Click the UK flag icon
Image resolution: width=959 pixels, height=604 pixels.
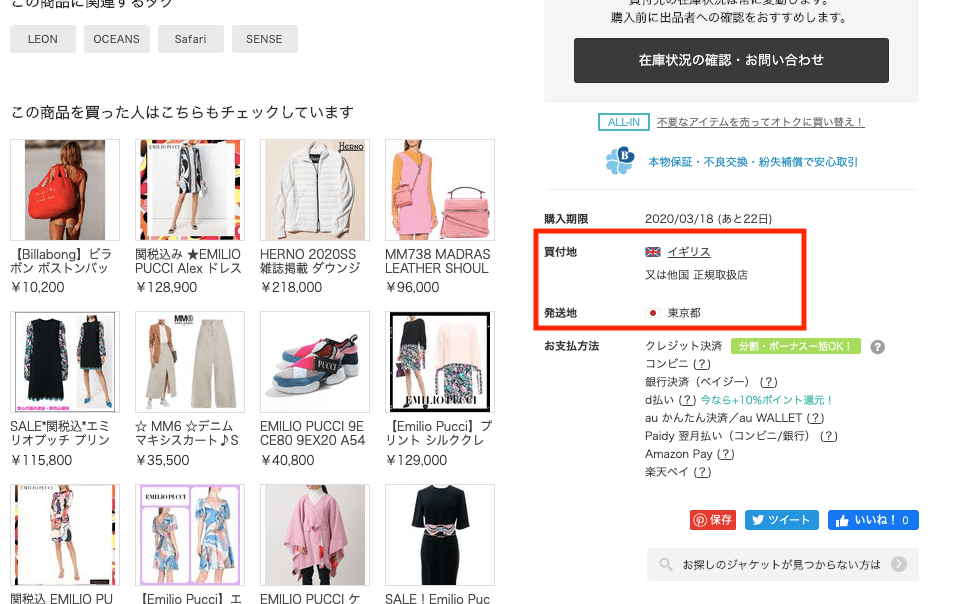coord(653,252)
